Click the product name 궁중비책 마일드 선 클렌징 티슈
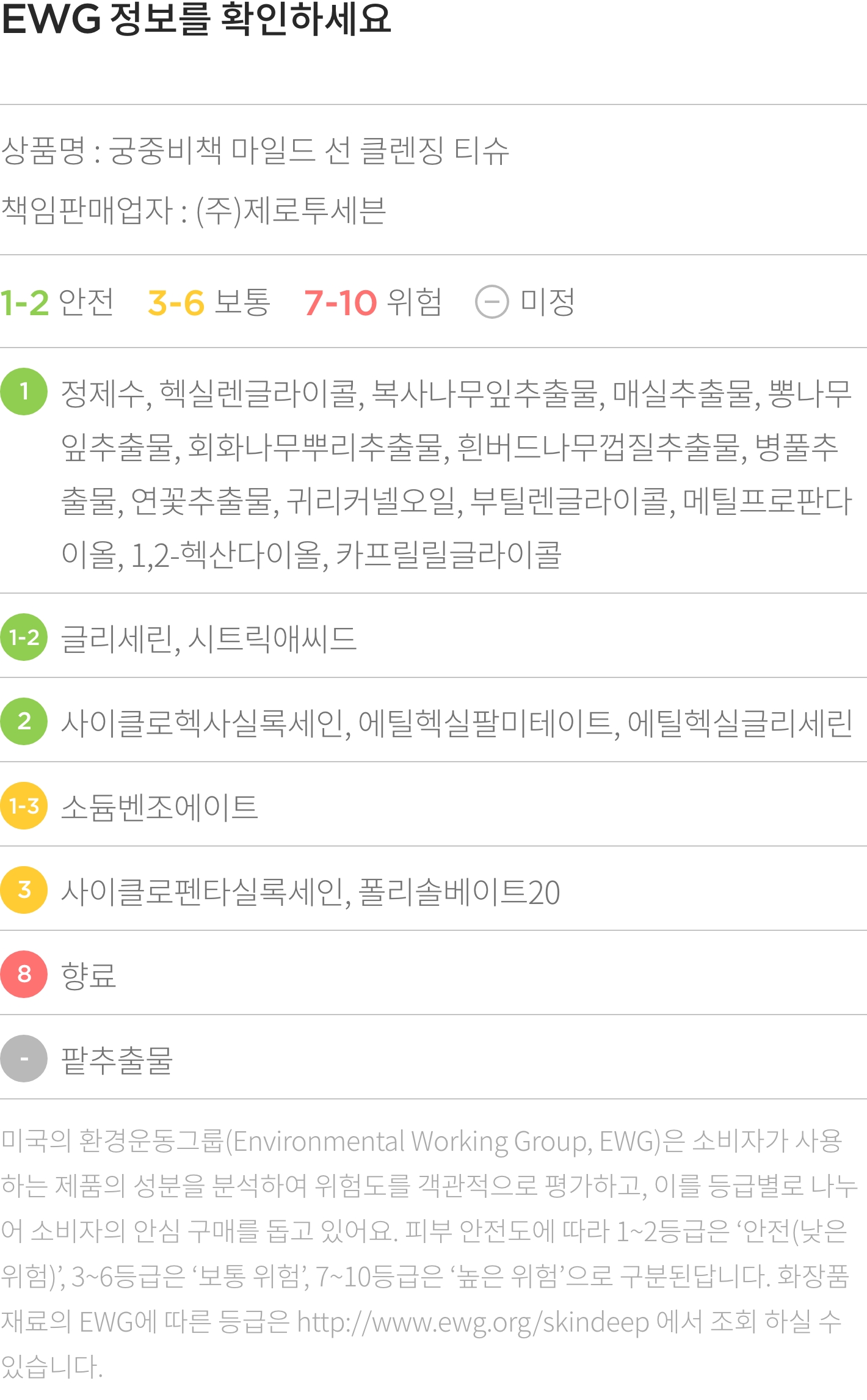867x1400 pixels. pyautogui.click(x=309, y=151)
